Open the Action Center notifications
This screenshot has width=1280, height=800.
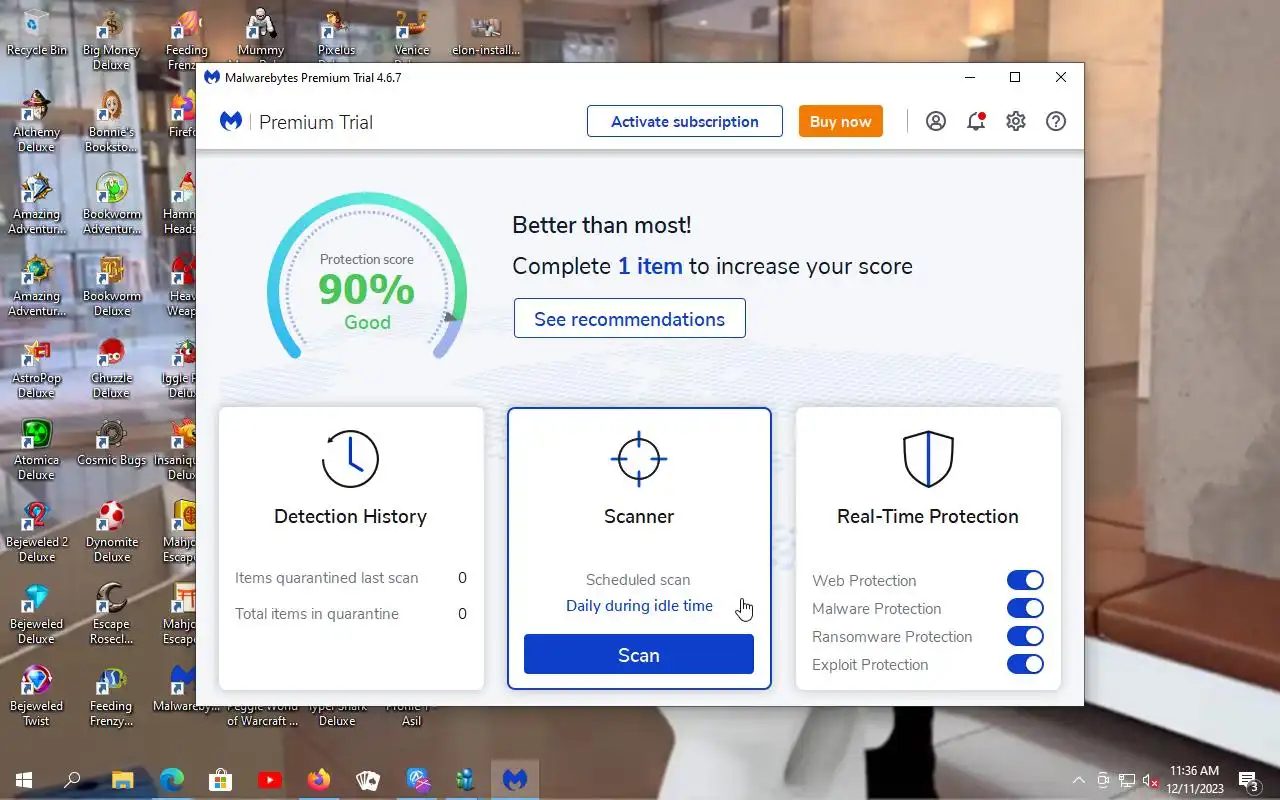click(x=1248, y=780)
